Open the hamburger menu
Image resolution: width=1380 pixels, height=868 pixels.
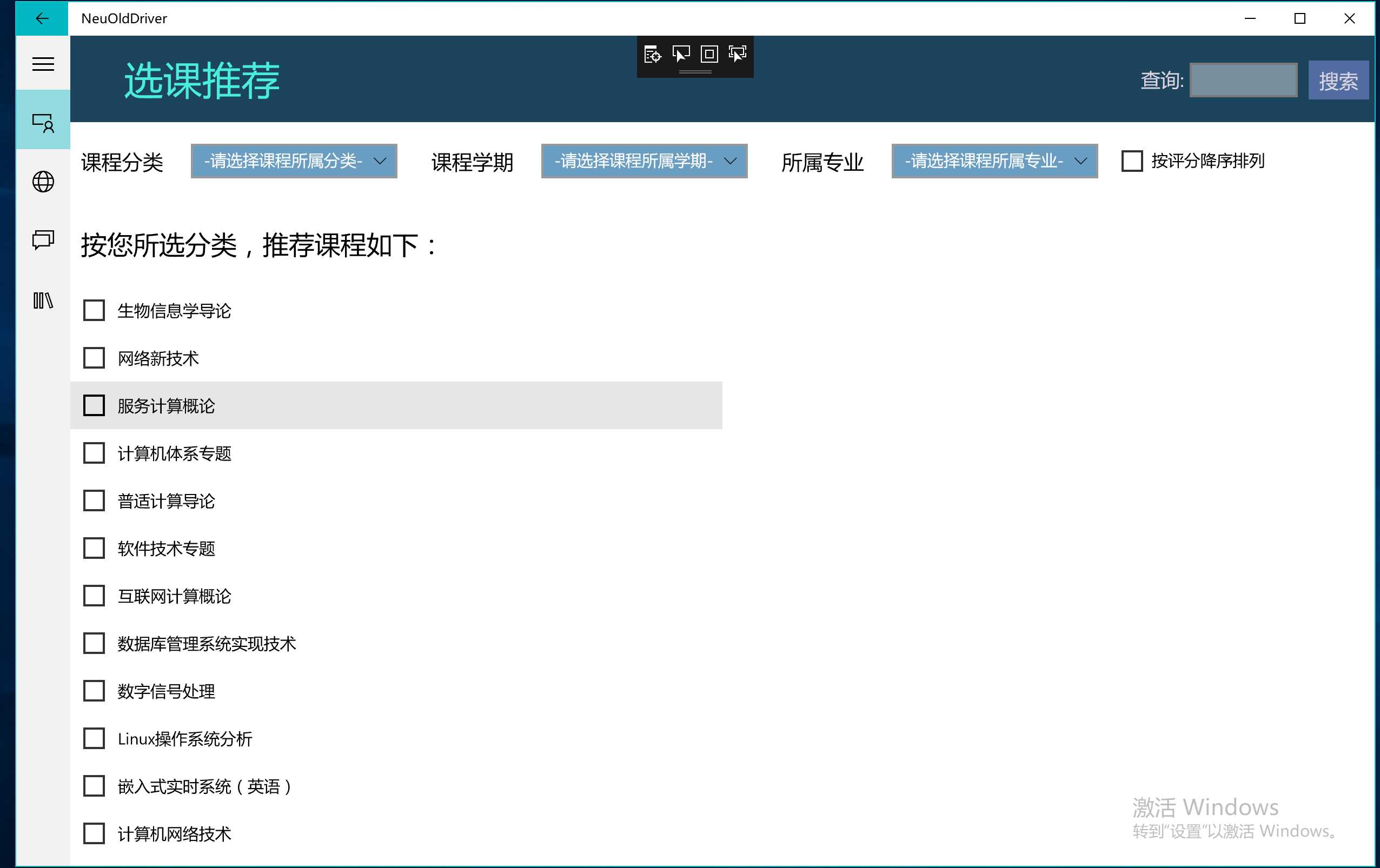pyautogui.click(x=43, y=64)
